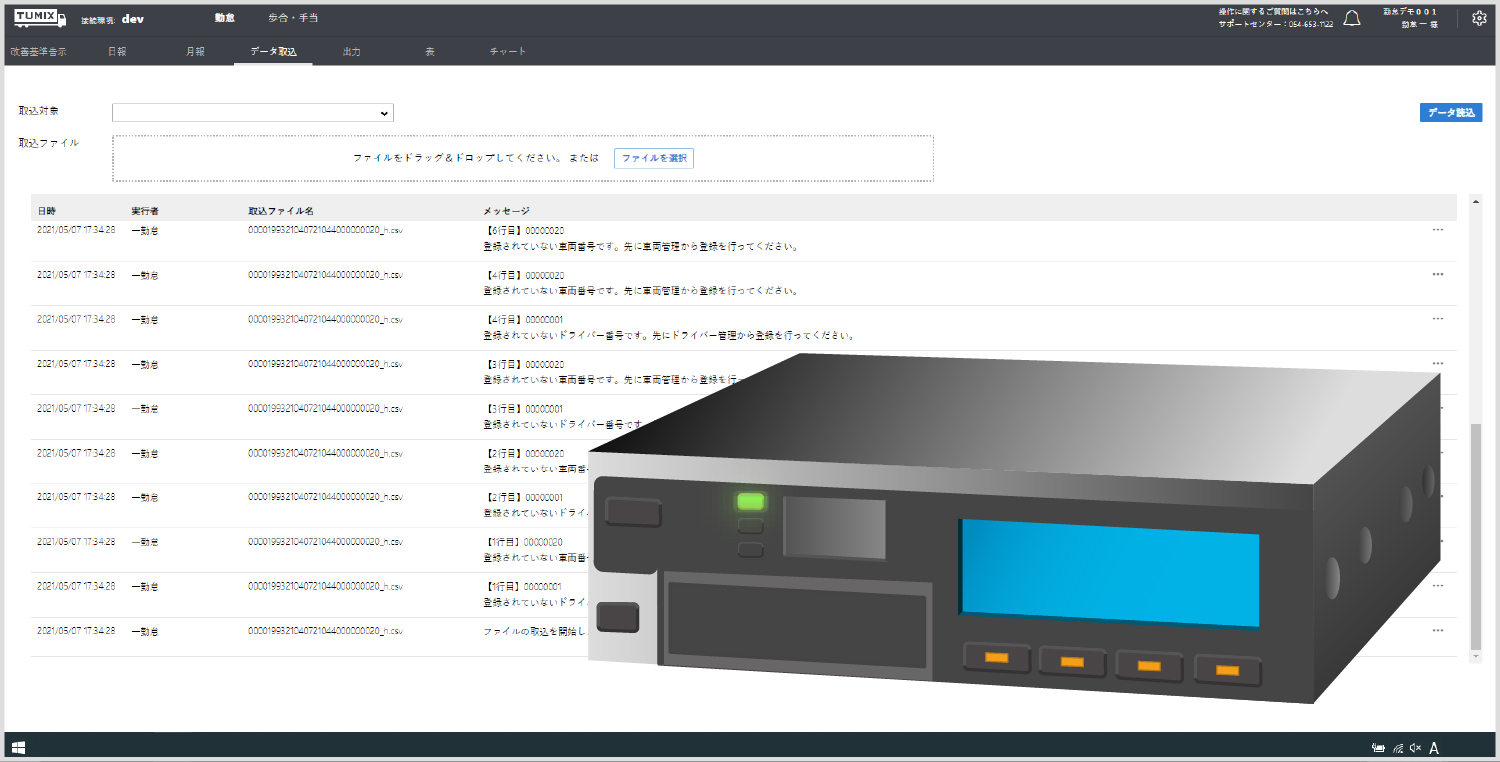This screenshot has height=762, width=1500.
Task: Open the three-dot menu on the first log row
Action: tap(1437, 230)
